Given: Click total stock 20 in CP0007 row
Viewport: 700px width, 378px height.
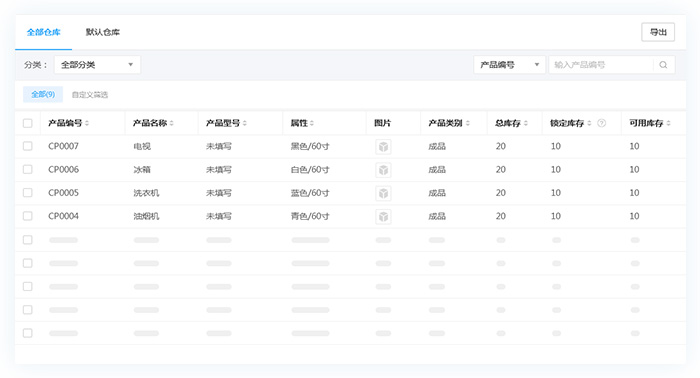Looking at the screenshot, I should pos(501,146).
